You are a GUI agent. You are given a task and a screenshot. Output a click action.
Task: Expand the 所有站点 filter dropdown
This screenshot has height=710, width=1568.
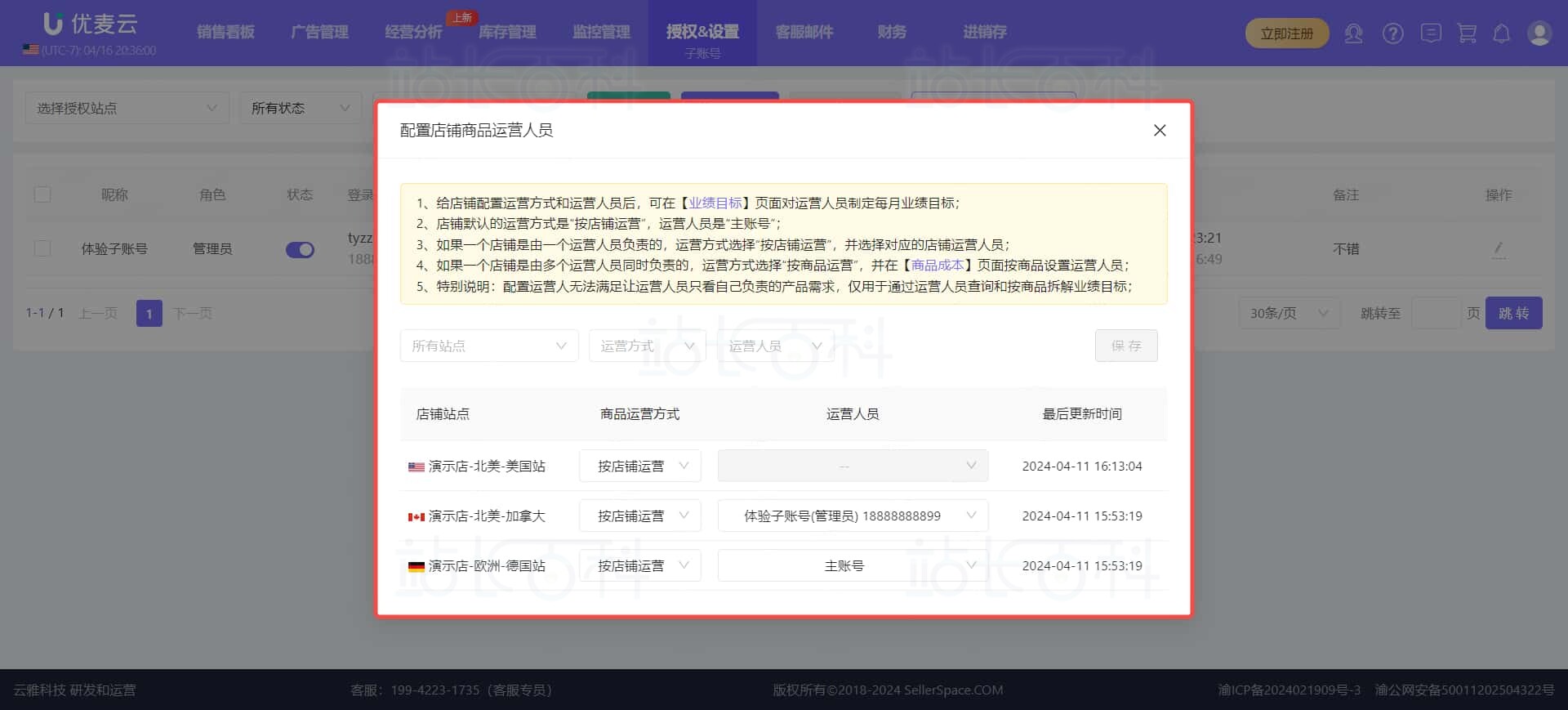coord(488,346)
